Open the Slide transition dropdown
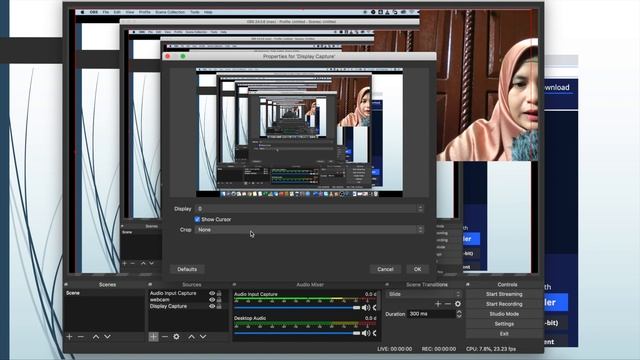The image size is (640, 360). point(424,294)
